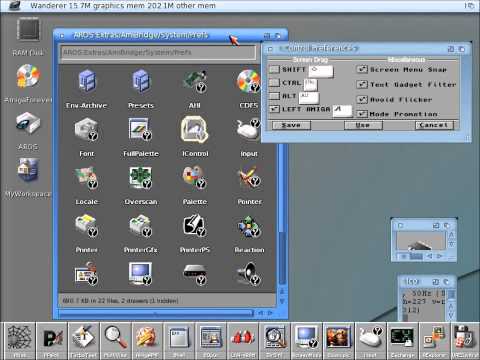
Task: Select the AROS drive desktop icon
Action: 28,123
